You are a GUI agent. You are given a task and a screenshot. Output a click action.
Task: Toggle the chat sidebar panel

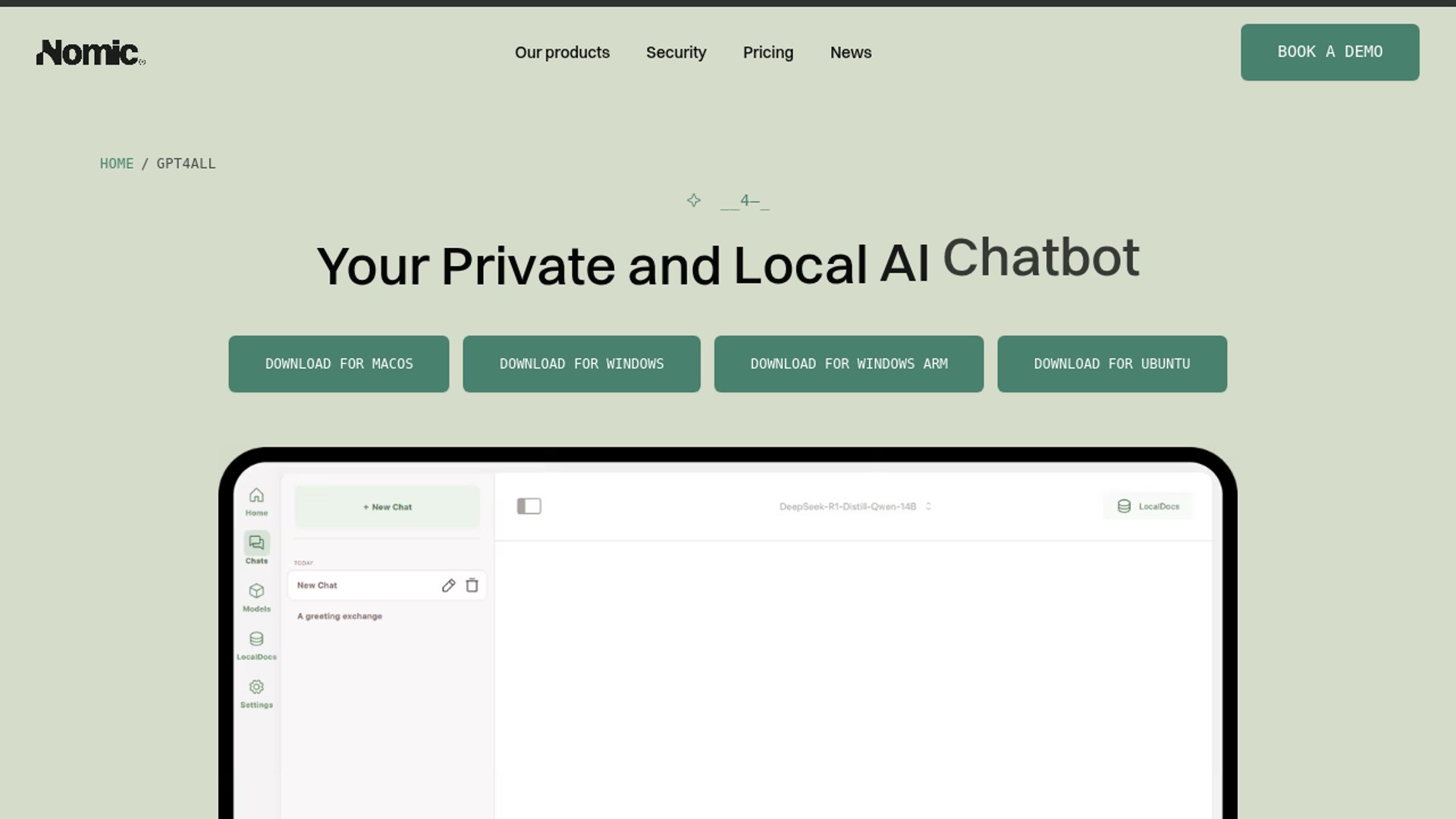point(529,506)
